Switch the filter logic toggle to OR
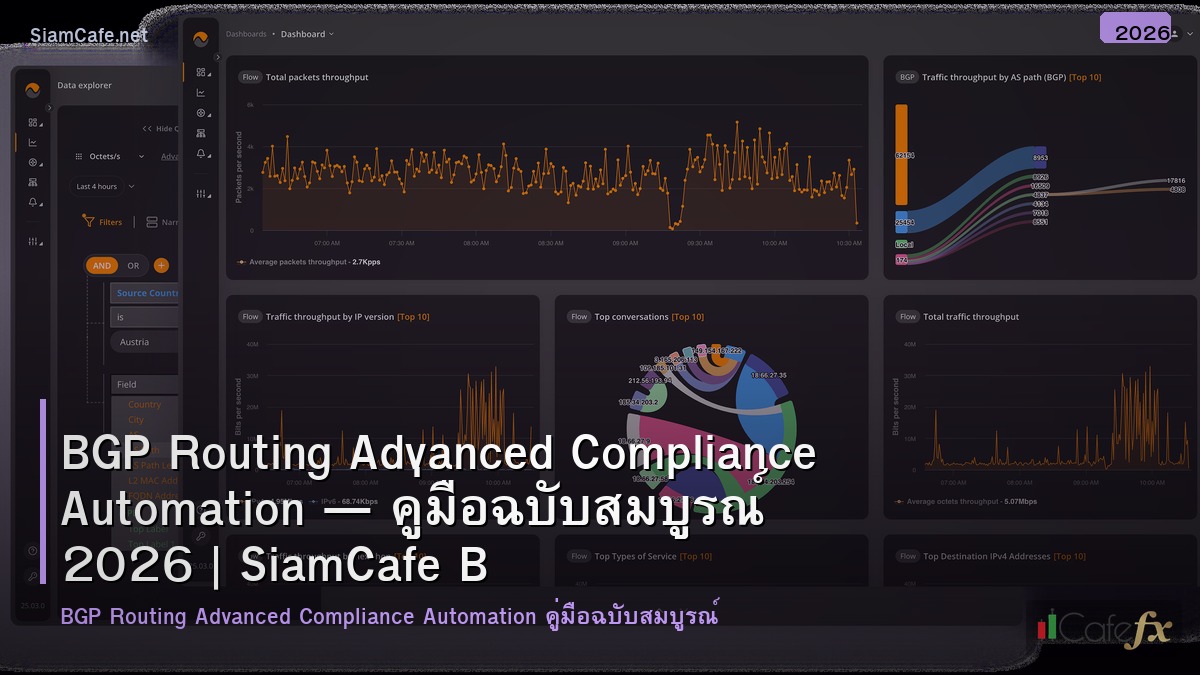 tap(134, 266)
